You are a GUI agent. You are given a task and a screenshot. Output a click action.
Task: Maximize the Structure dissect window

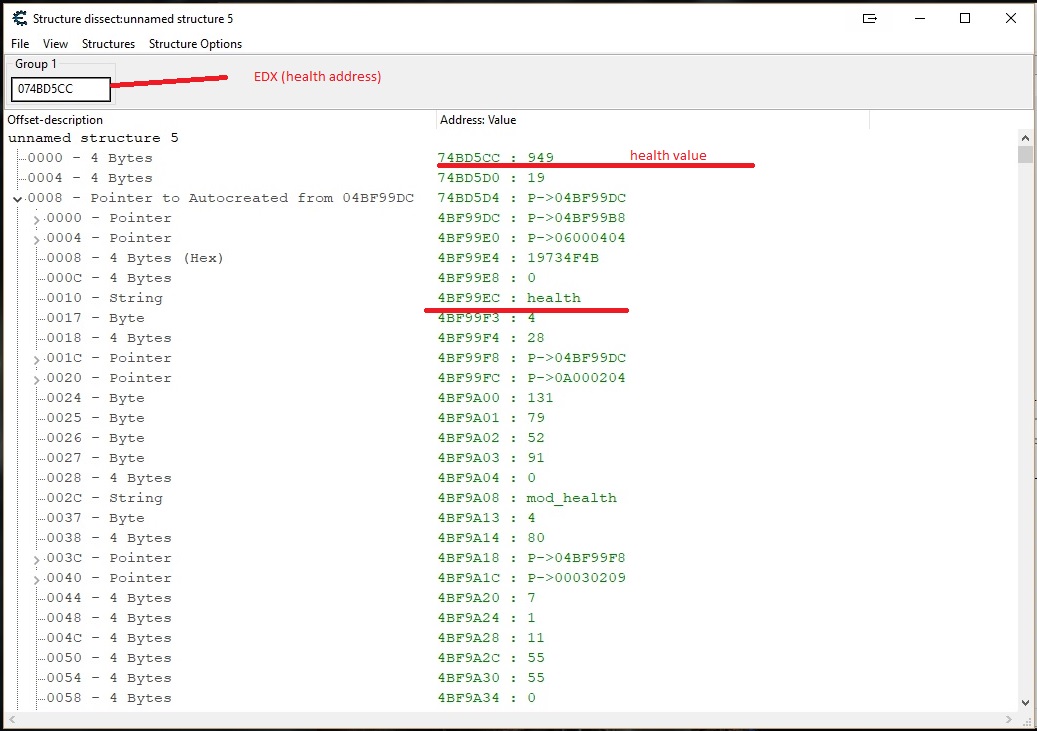(965, 18)
